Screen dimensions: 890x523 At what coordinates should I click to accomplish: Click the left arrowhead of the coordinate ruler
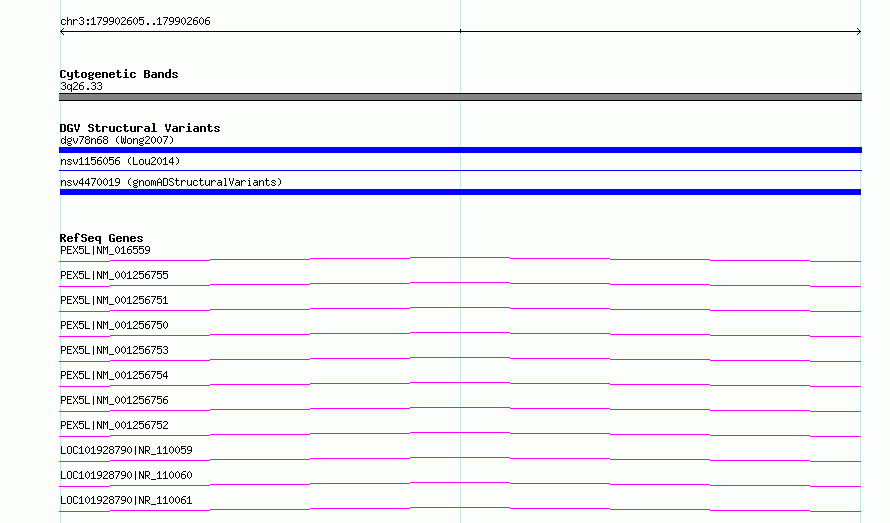(x=62, y=32)
